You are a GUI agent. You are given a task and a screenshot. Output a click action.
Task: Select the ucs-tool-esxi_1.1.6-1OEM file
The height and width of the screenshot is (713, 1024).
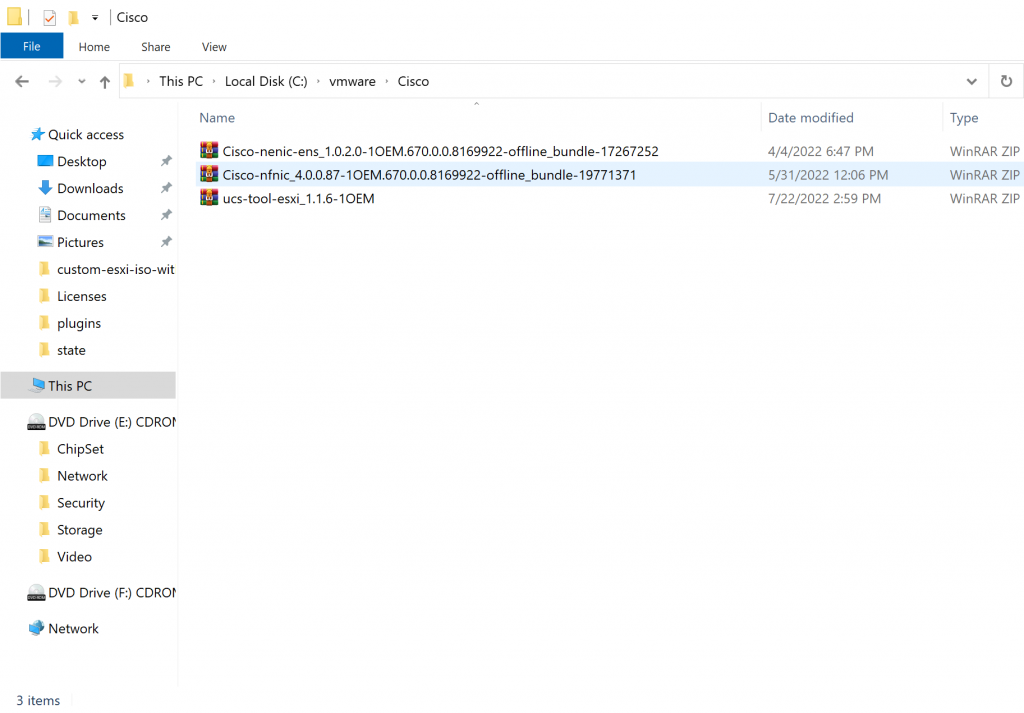298,198
